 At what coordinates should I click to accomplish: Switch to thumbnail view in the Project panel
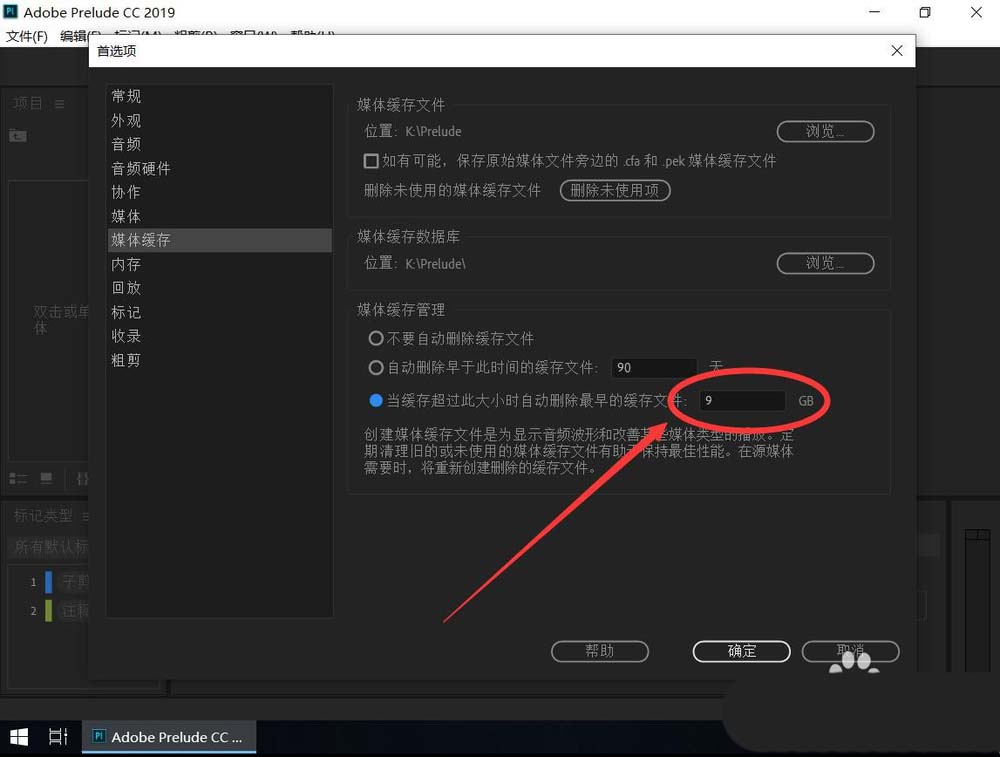[x=45, y=478]
